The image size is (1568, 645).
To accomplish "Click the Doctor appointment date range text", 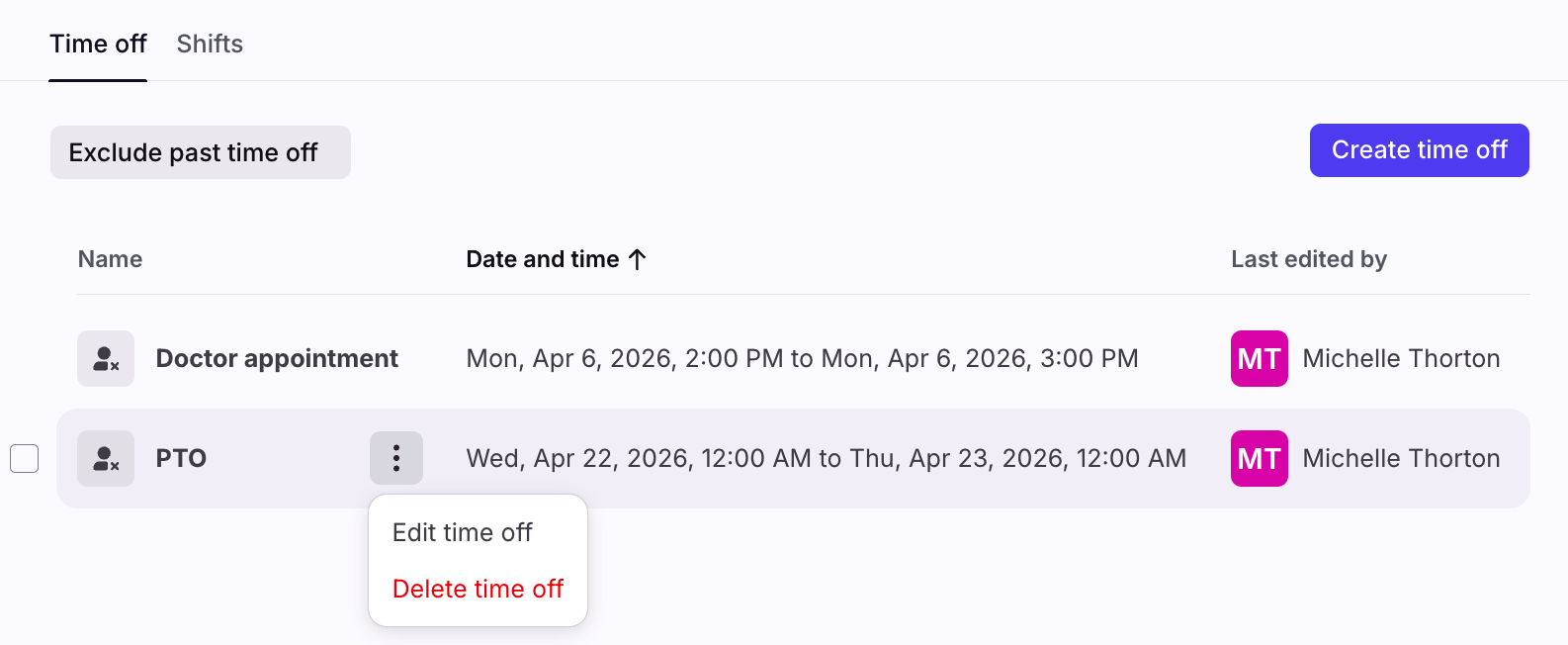I will pyautogui.click(x=802, y=358).
